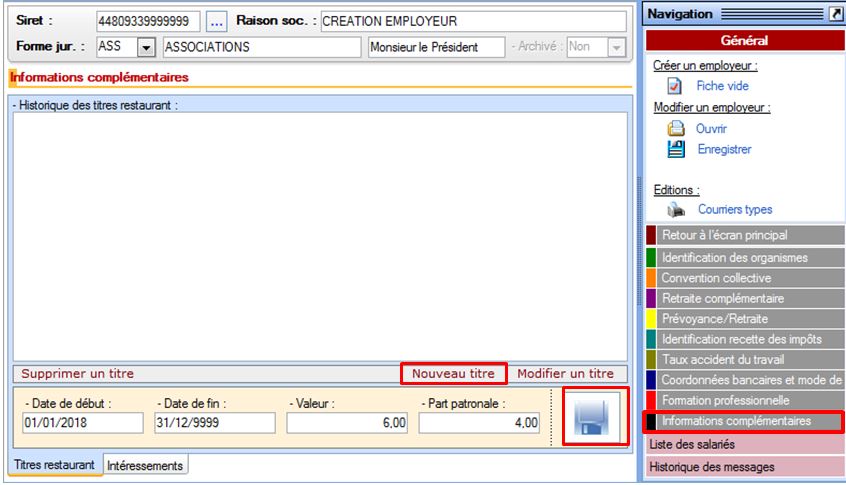Open Historique des messages
This screenshot has height=485, width=846.
745,467
